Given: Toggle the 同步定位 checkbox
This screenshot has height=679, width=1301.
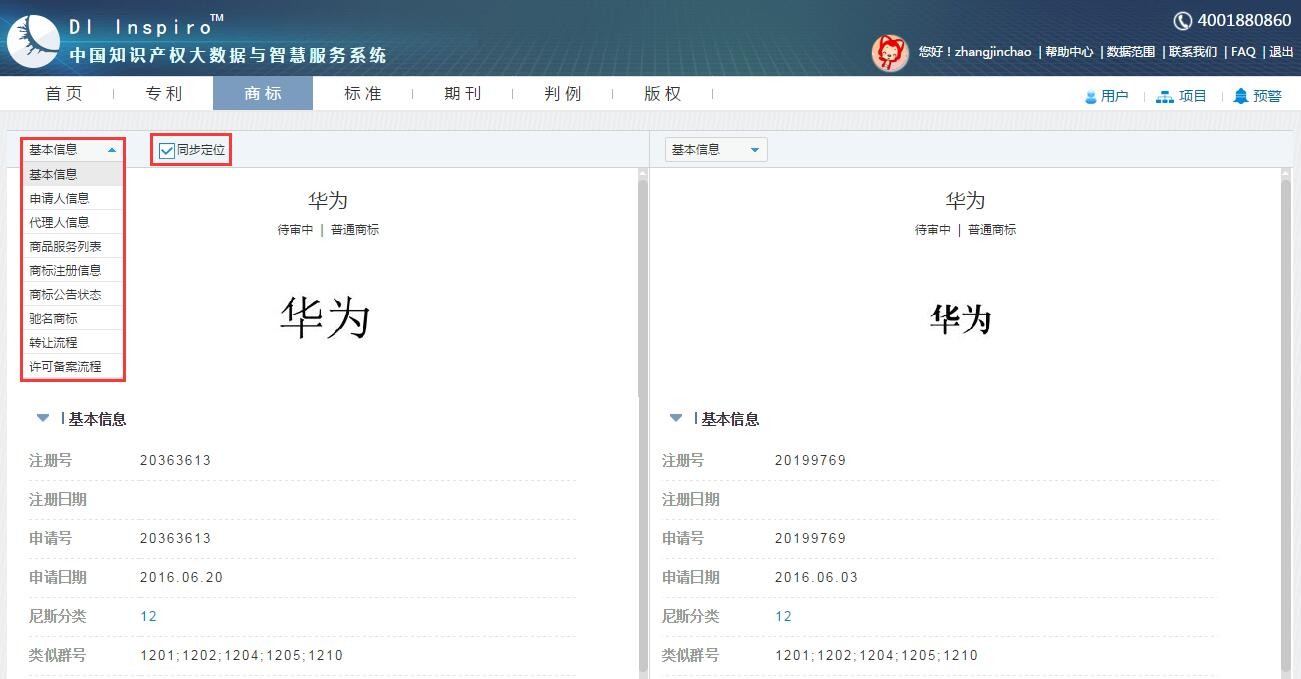Looking at the screenshot, I should pyautogui.click(x=167, y=151).
